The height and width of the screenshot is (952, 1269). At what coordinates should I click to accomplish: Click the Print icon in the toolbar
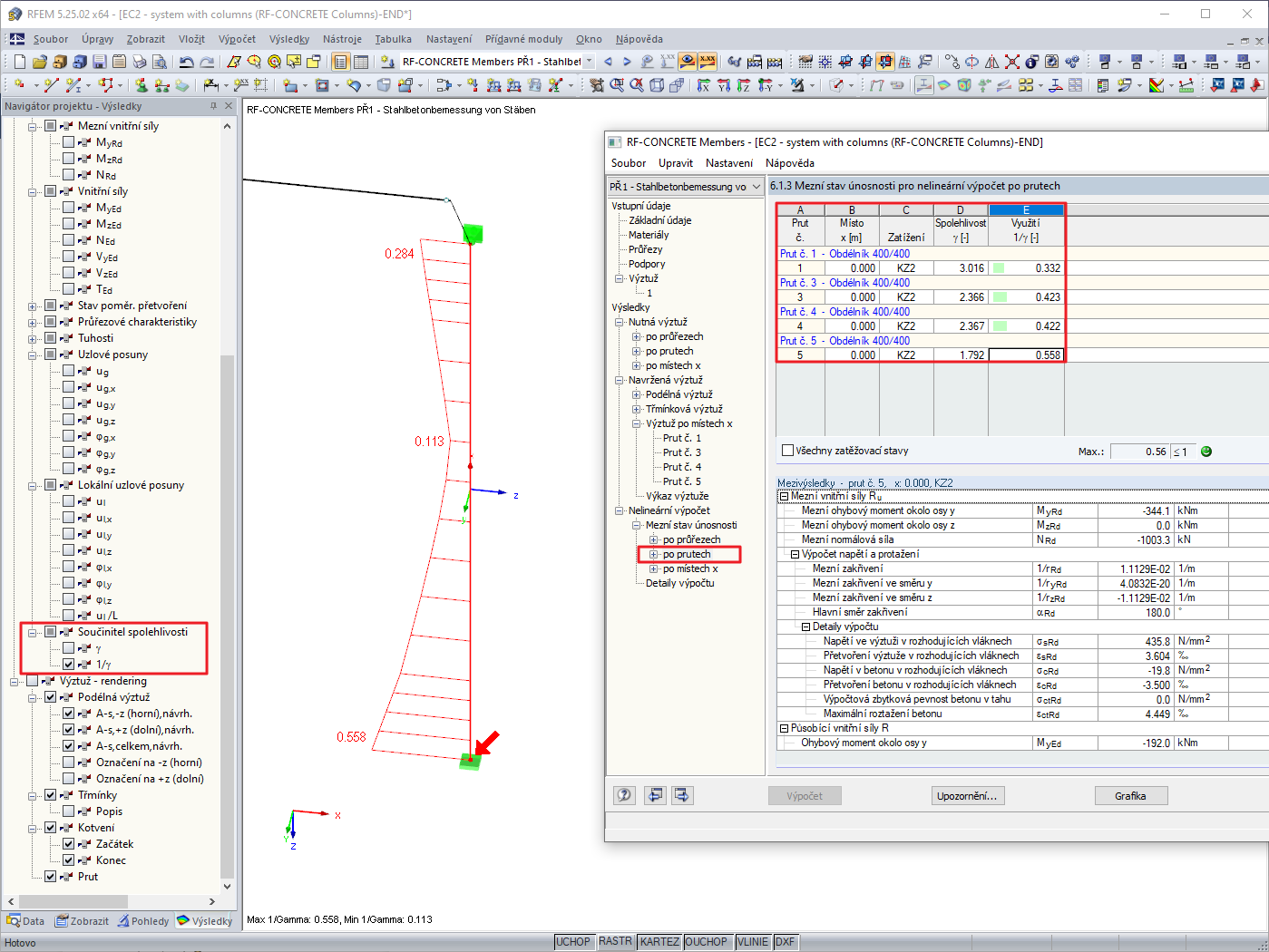[139, 62]
